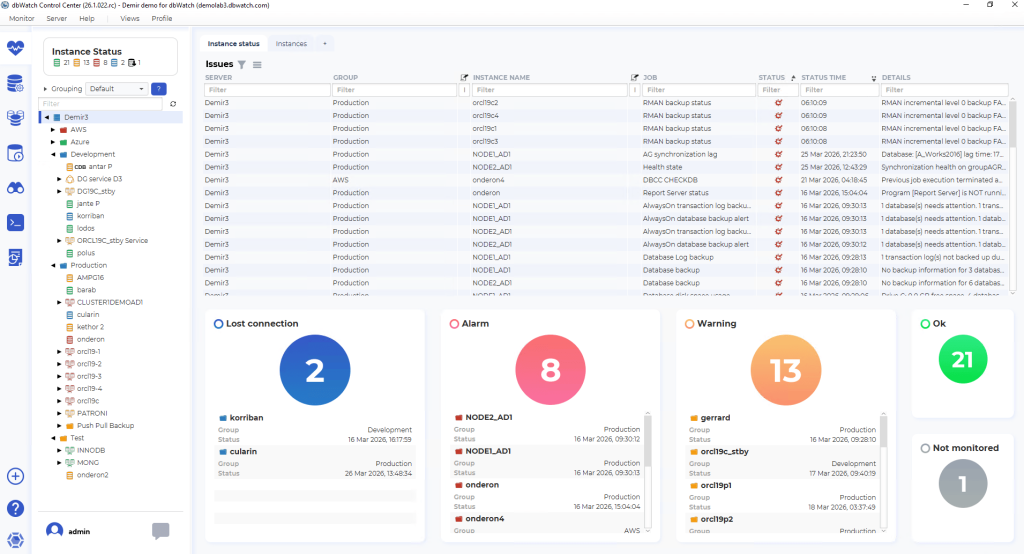
Task: Click the instance tree Filter input
Action: click(101, 104)
